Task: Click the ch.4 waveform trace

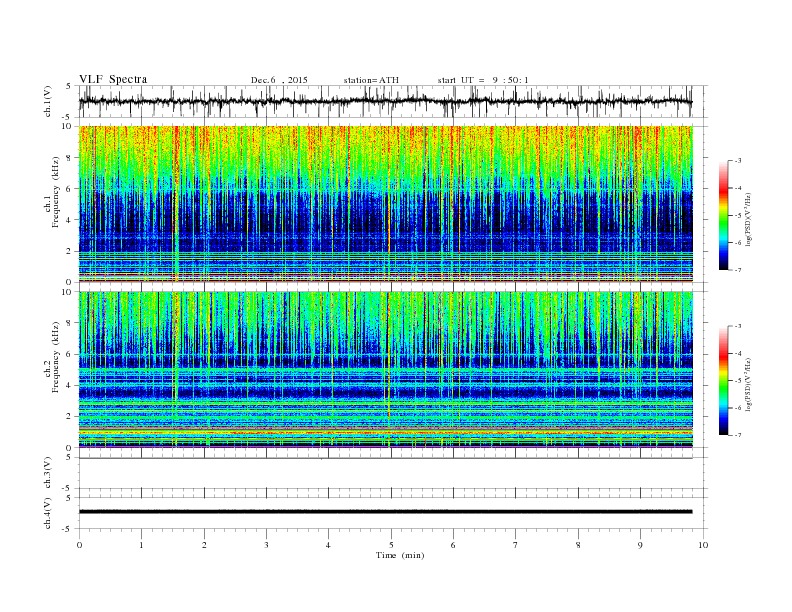Action: pyautogui.click(x=385, y=512)
